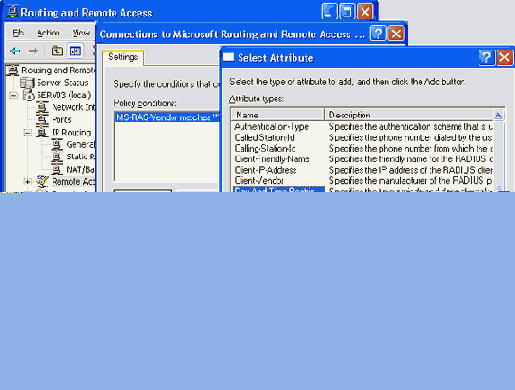The height and width of the screenshot is (390, 515).
Task: Open the View menu
Action: pyautogui.click(x=81, y=32)
